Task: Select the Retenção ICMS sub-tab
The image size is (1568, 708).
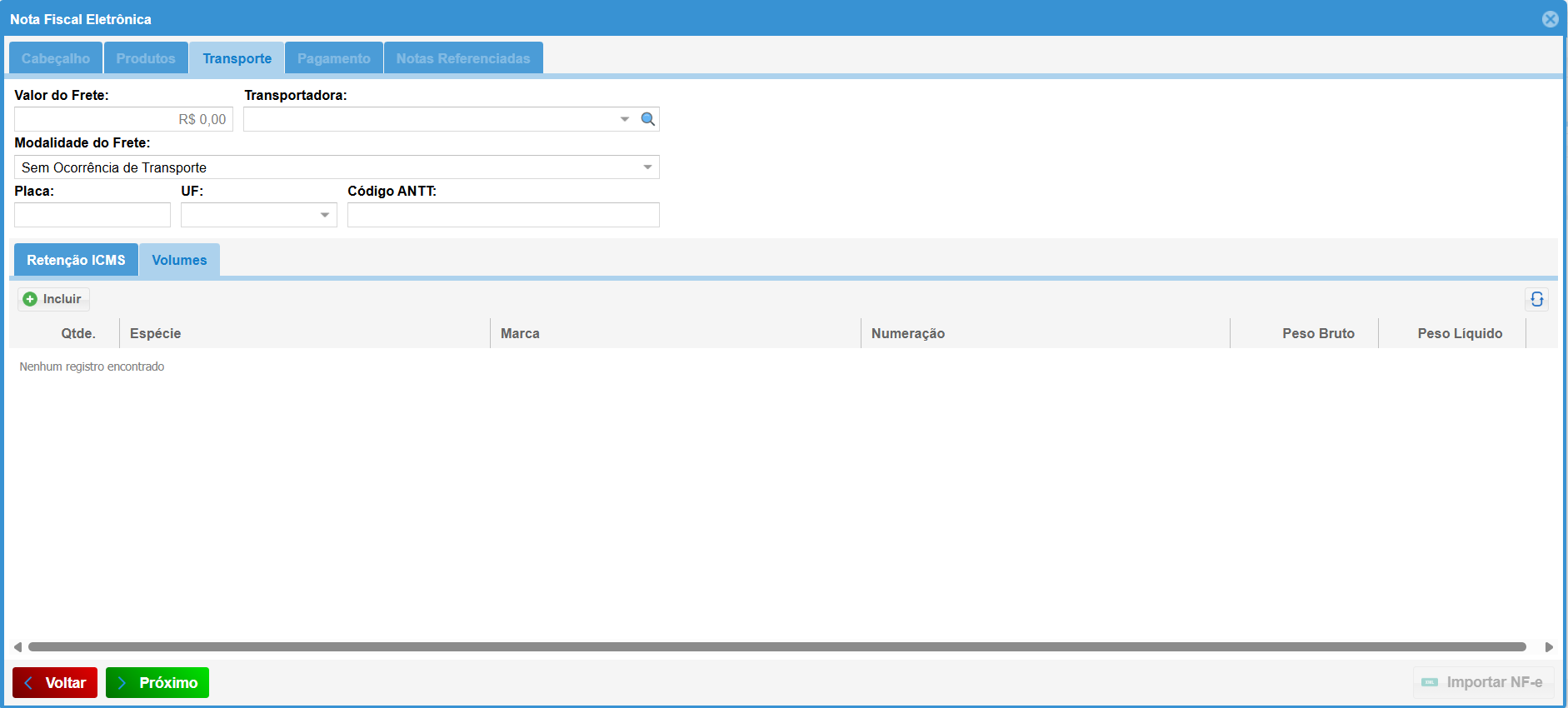Action: tap(76, 260)
